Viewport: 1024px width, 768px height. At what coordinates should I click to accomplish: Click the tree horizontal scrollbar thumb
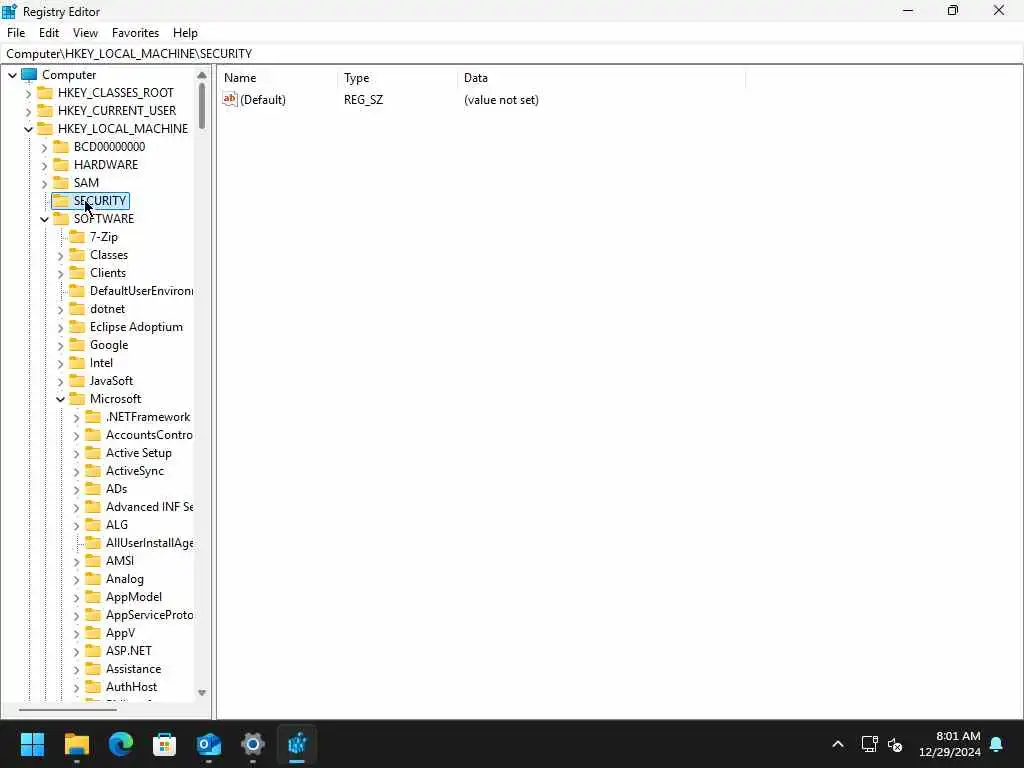[67, 709]
